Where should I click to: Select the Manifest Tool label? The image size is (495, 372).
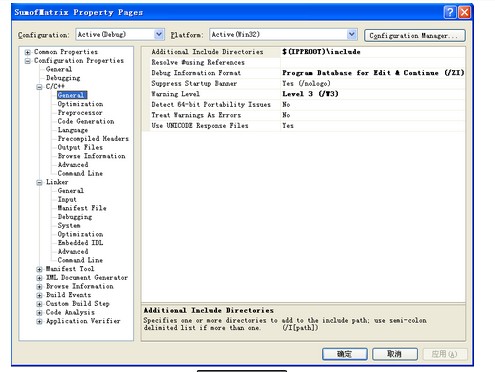click(x=70, y=269)
